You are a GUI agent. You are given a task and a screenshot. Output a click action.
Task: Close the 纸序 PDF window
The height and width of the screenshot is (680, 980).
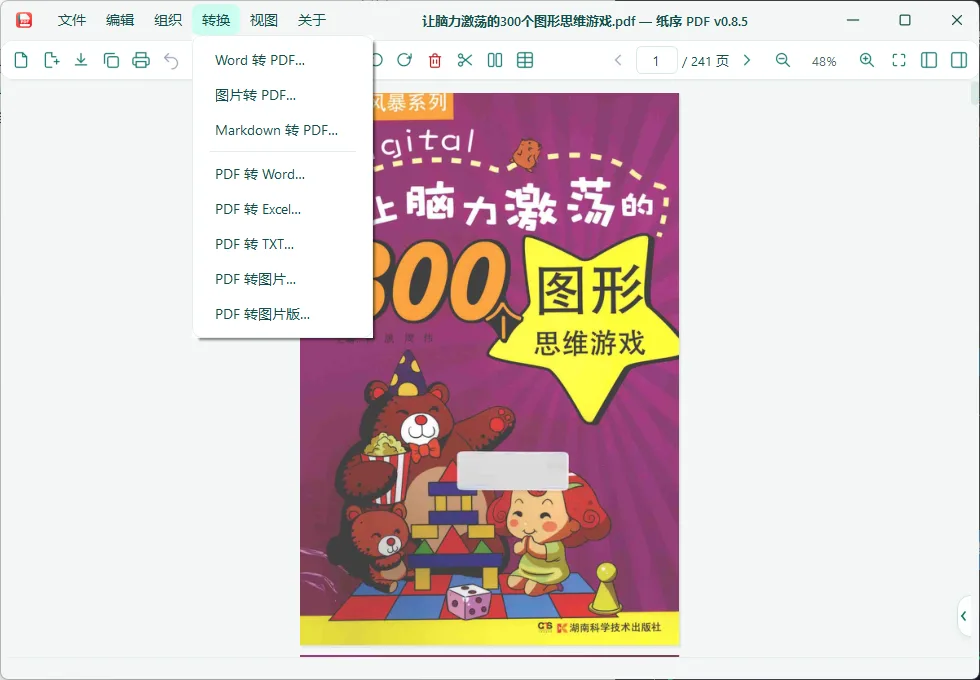[957, 20]
